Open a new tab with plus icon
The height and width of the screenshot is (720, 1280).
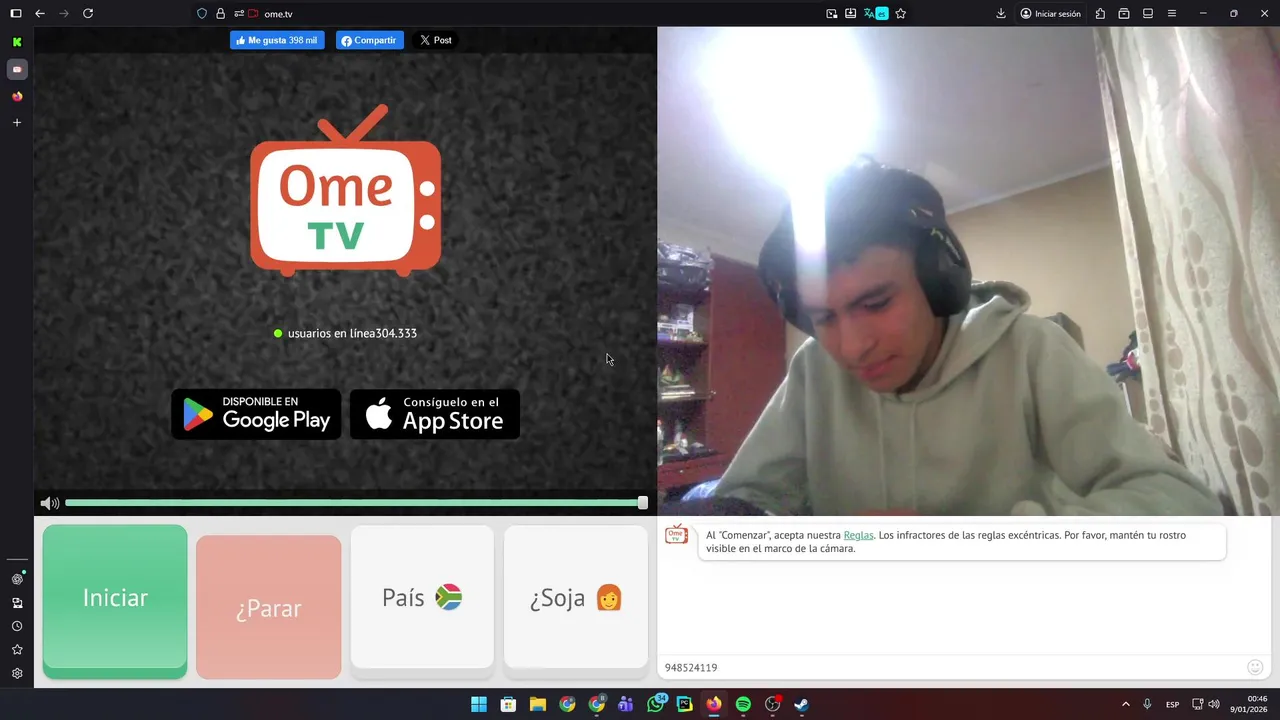coord(17,123)
